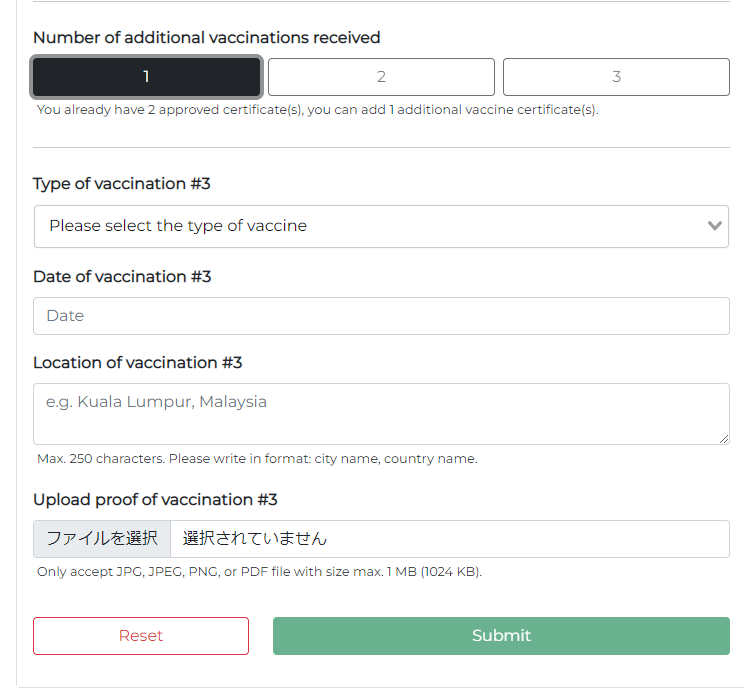This screenshot has height=689, width=745.
Task: Choose 2 additional vaccinations option
Action: [x=381, y=77]
